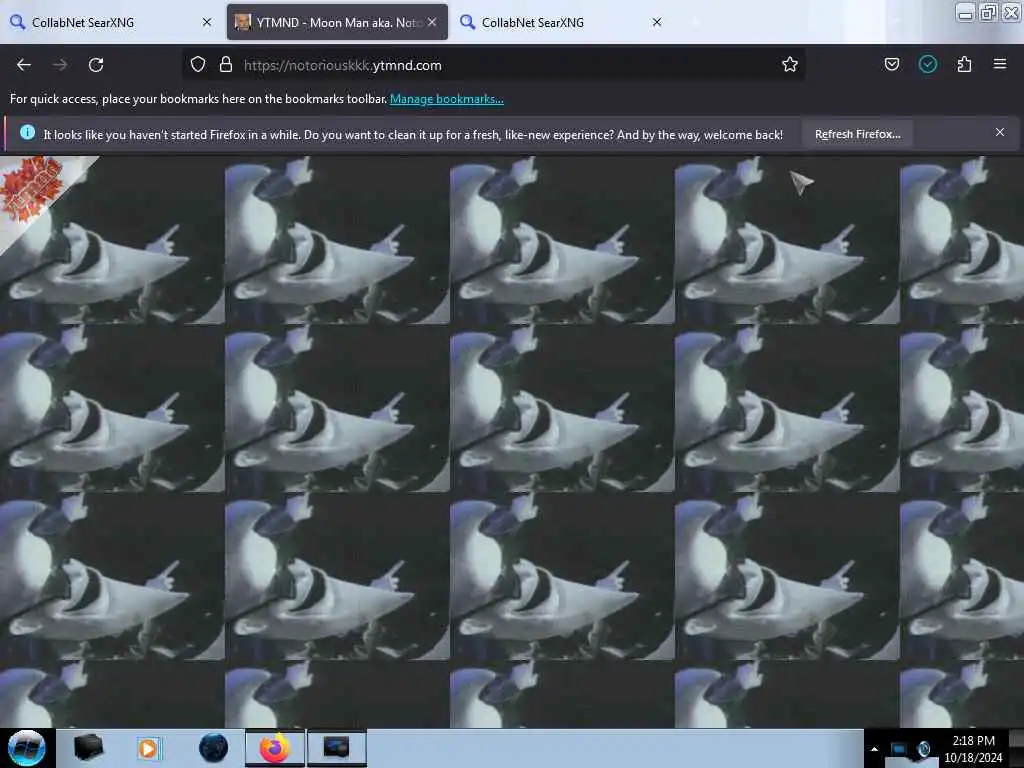Close the first CollabNet SearXNG tab
Viewport: 1024px width, 768px height.
pyautogui.click(x=207, y=22)
